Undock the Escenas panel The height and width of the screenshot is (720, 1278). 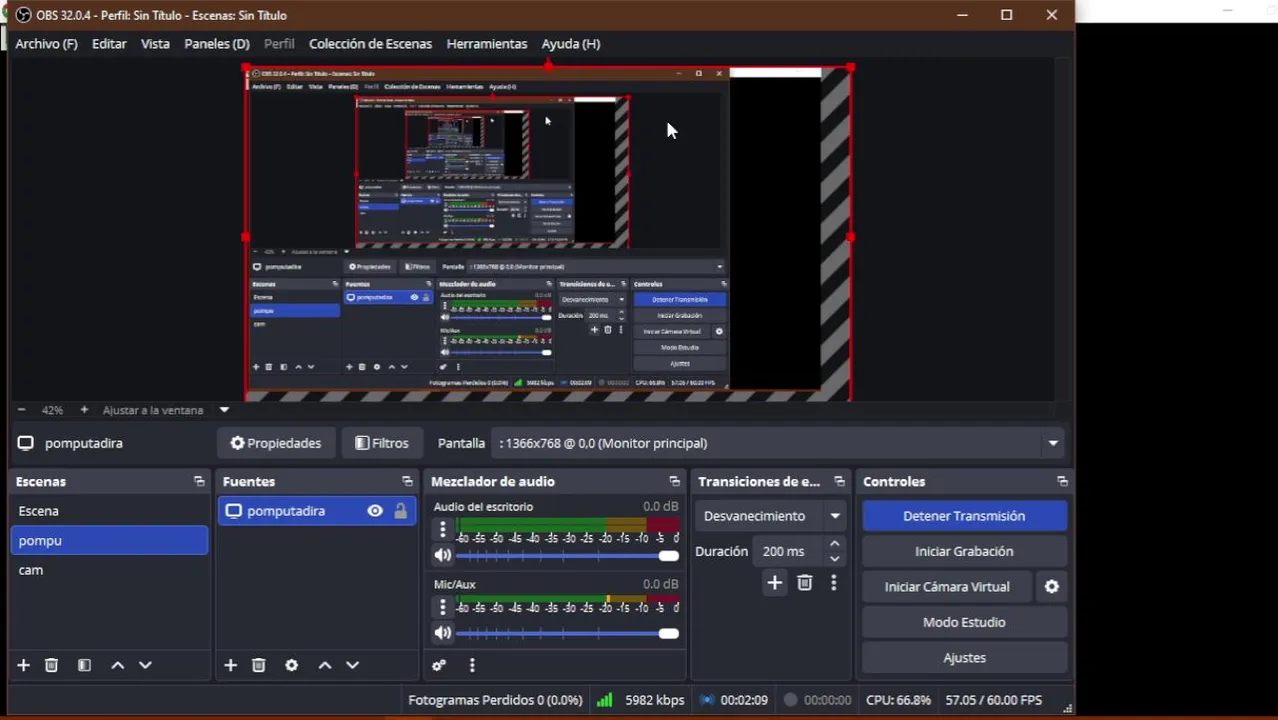(199, 481)
